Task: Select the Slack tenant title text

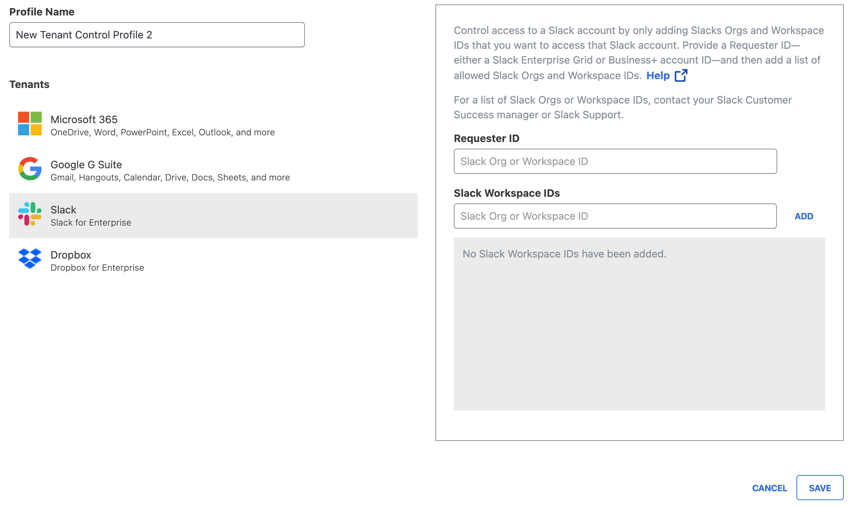Action: coord(63,209)
